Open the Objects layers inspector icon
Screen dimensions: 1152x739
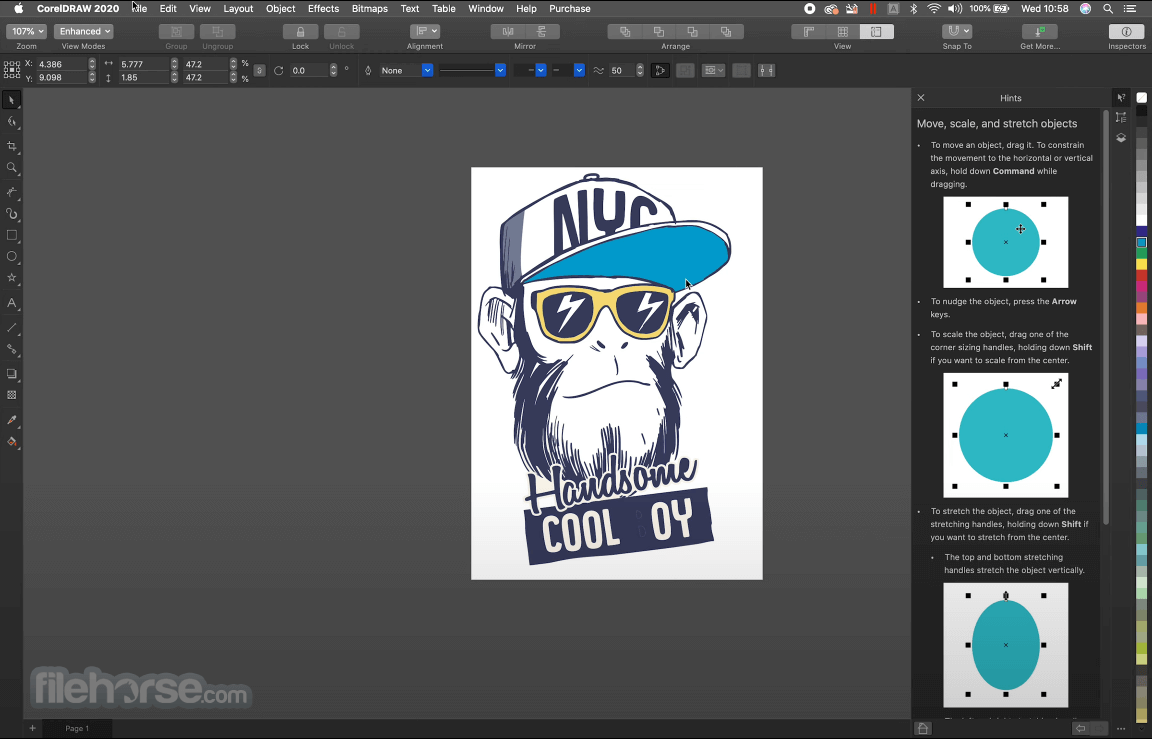coord(1121,138)
